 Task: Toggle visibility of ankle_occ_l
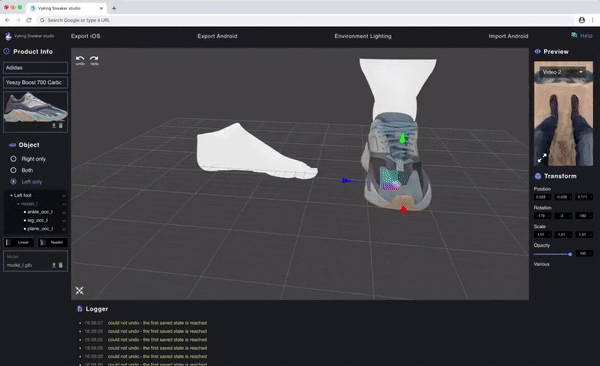[64, 212]
